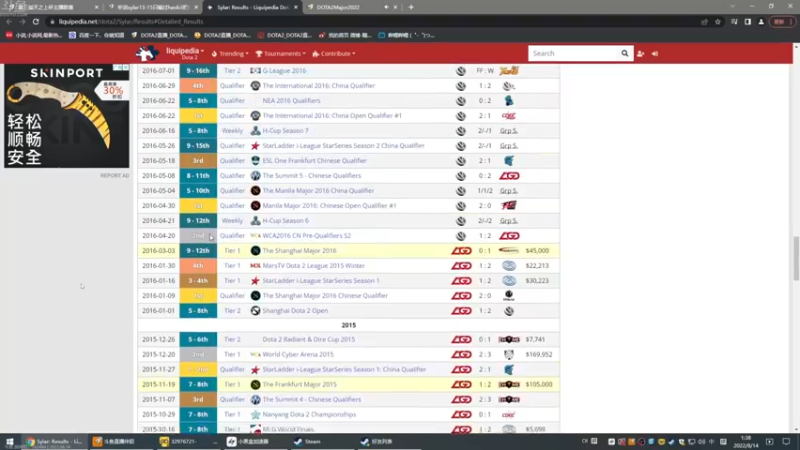Open The Shanghai Major 2016 link
This screenshot has height=450, width=800.
[x=299, y=251]
